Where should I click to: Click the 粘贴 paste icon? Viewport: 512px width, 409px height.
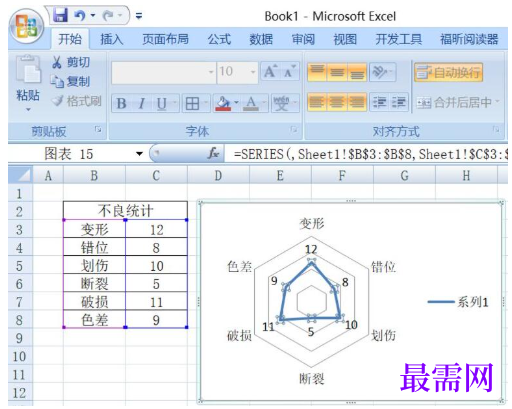click(x=28, y=69)
